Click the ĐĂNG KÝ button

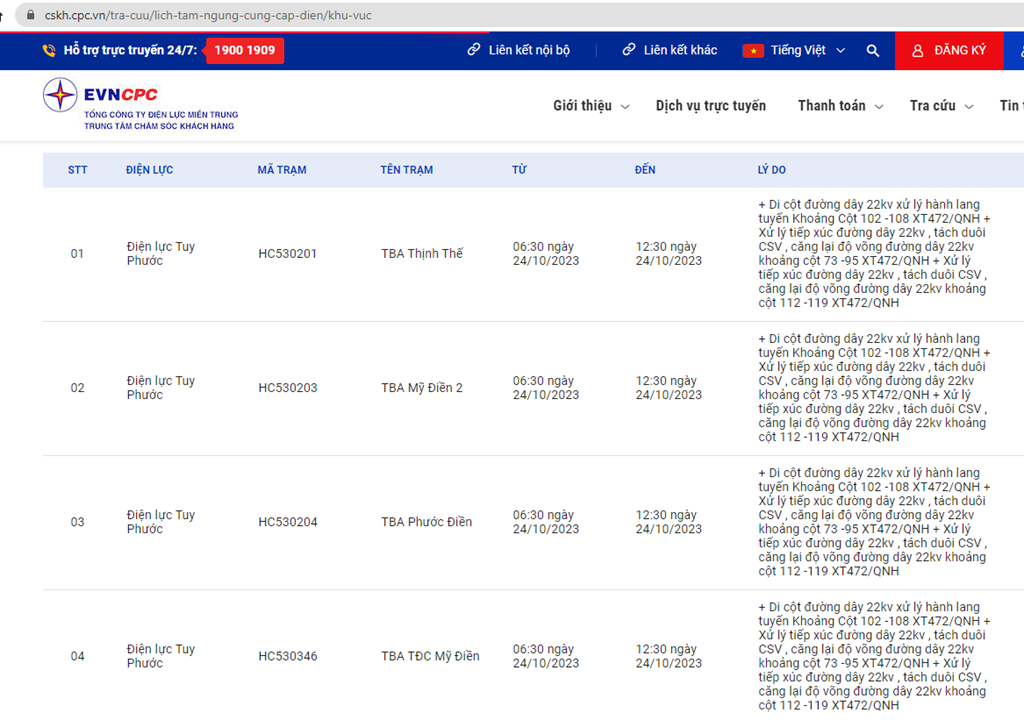point(949,50)
